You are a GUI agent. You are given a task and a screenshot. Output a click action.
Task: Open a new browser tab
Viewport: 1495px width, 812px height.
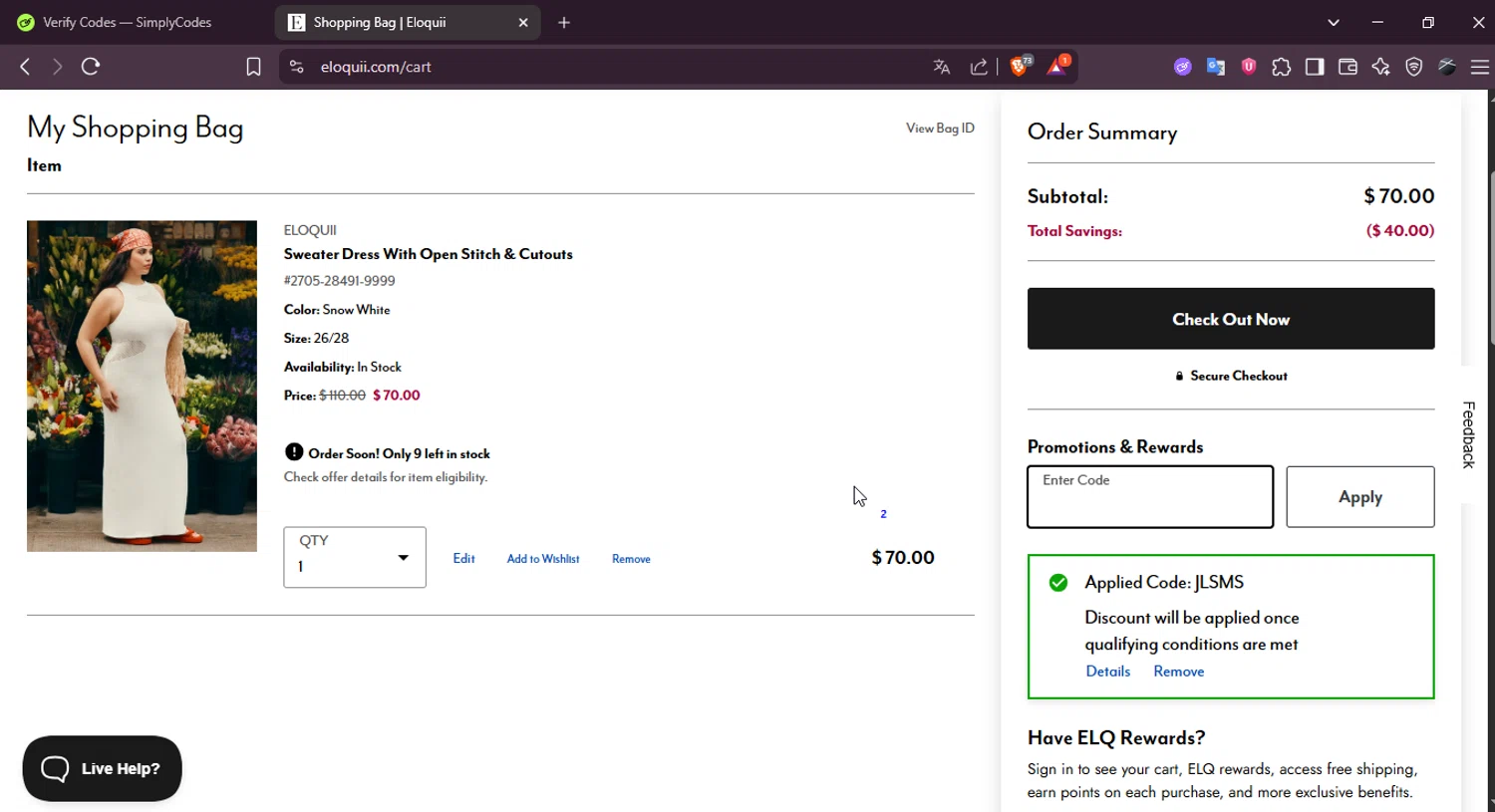point(564,22)
